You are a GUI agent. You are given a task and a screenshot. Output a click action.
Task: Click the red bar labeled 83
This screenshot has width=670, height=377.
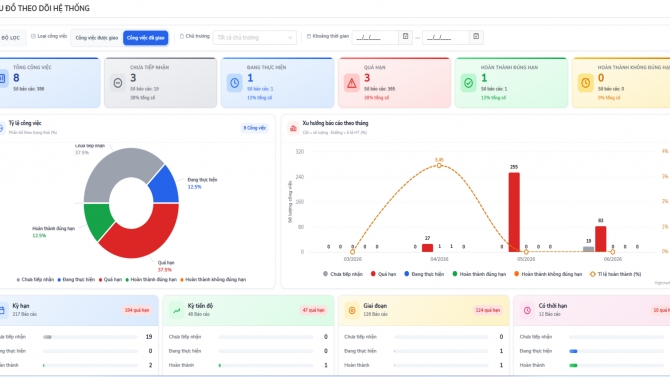(600, 239)
